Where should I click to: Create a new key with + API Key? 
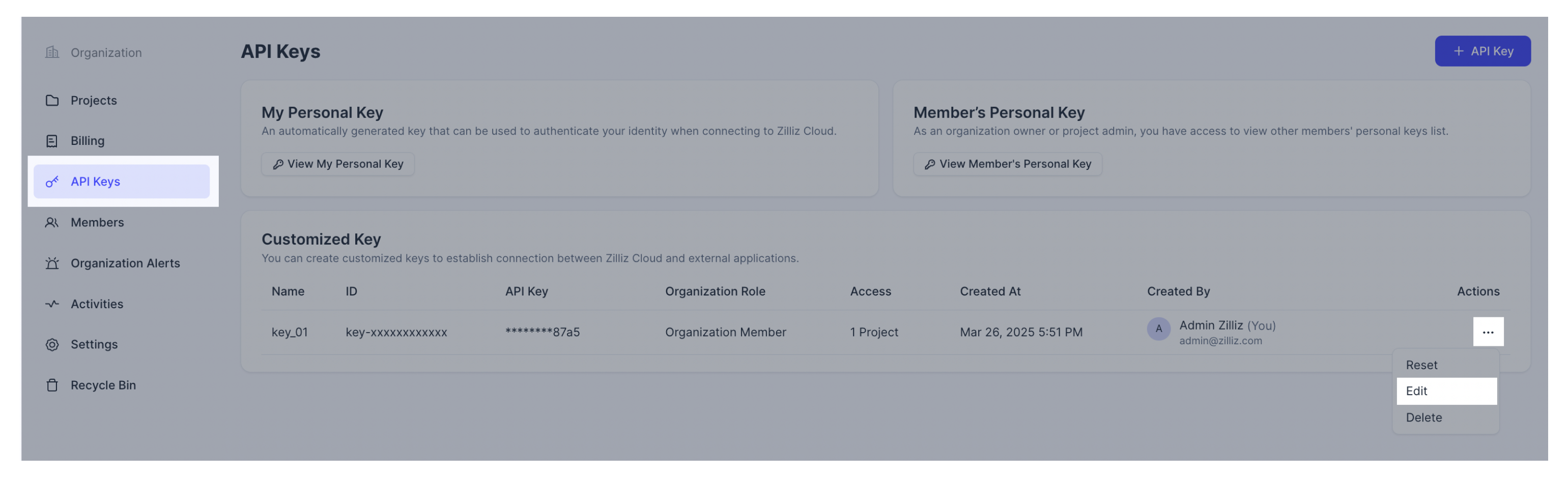tap(1482, 51)
